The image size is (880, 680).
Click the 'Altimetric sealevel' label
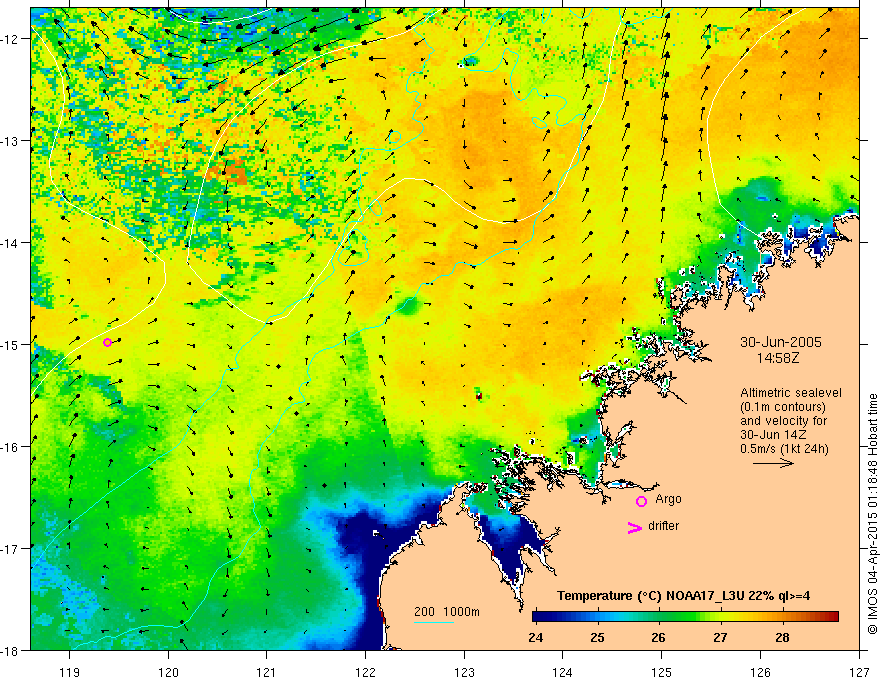click(x=791, y=393)
